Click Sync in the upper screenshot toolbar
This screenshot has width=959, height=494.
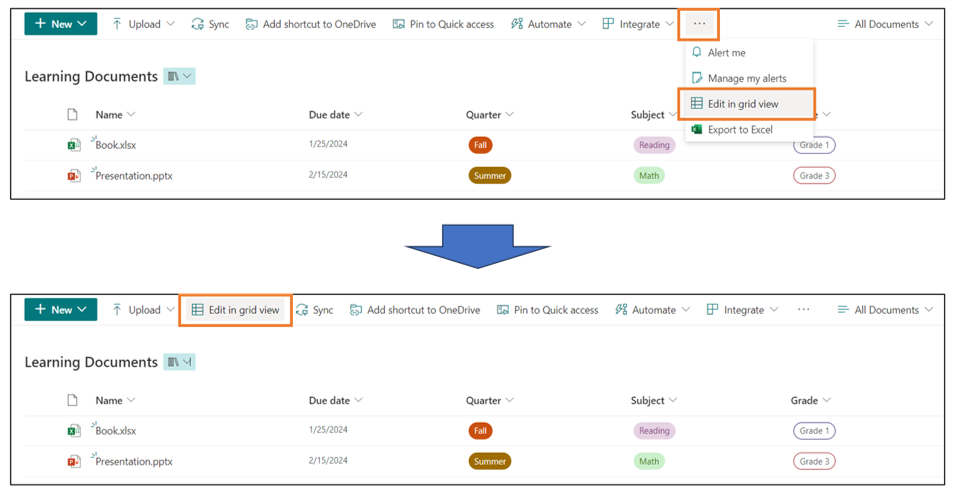(210, 24)
